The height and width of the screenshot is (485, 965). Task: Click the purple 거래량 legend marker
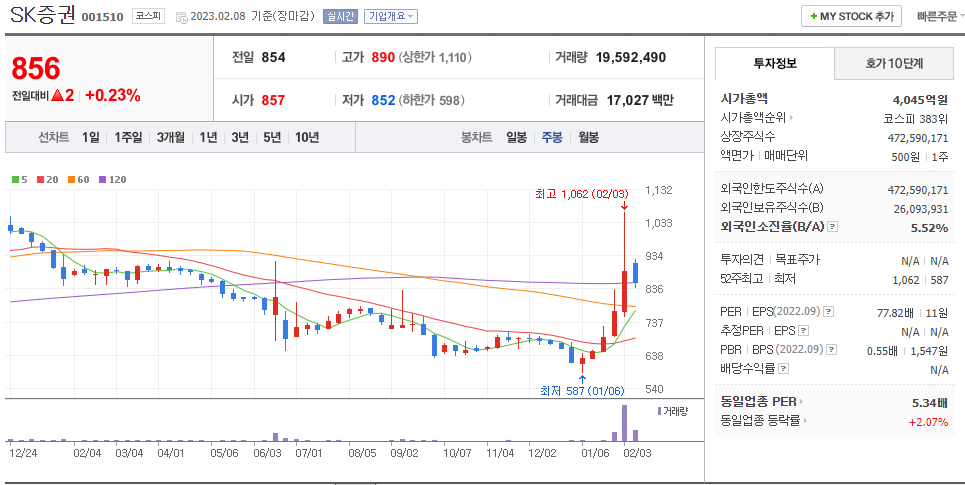click(659, 411)
